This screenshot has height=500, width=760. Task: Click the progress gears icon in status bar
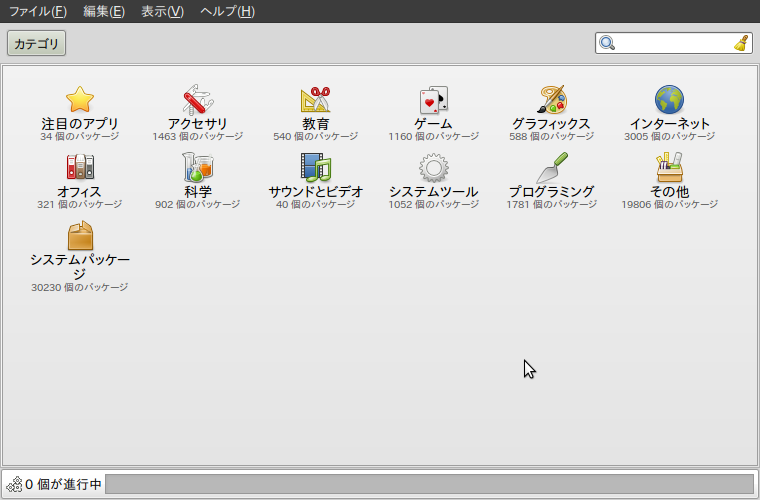point(15,484)
